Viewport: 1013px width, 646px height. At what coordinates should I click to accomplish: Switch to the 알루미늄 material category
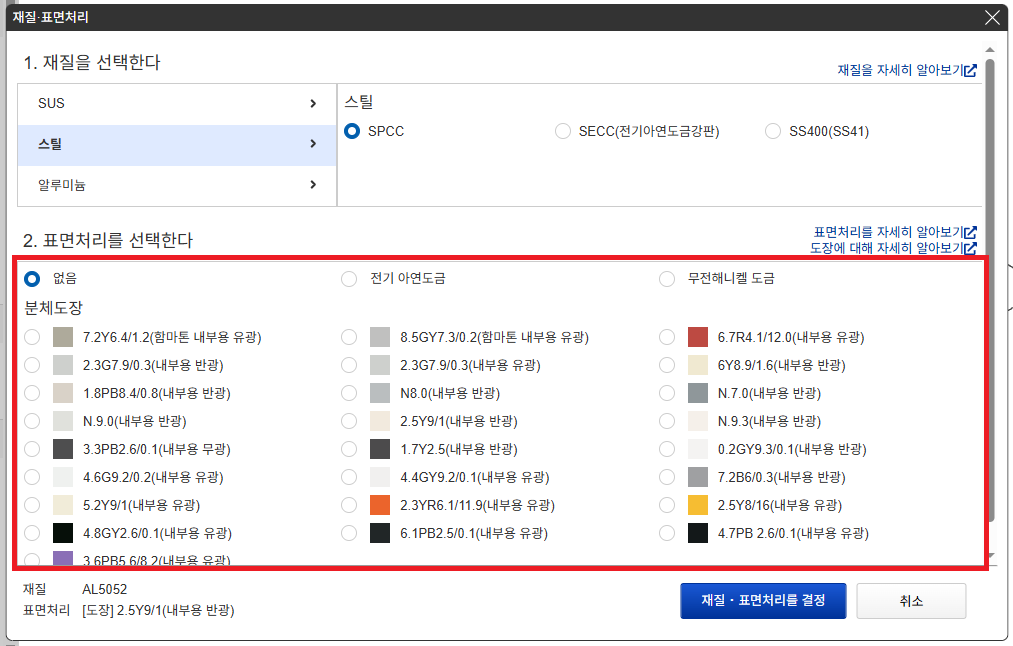[x=62, y=185]
